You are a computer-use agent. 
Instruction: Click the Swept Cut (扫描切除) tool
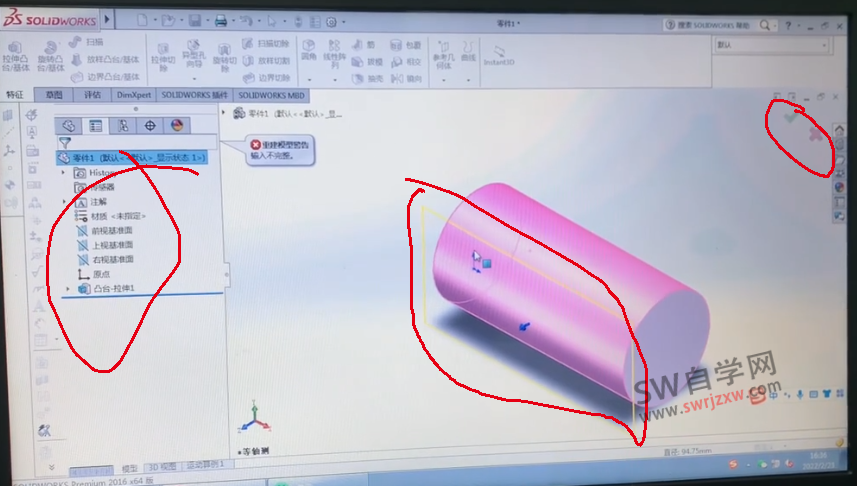pos(266,44)
